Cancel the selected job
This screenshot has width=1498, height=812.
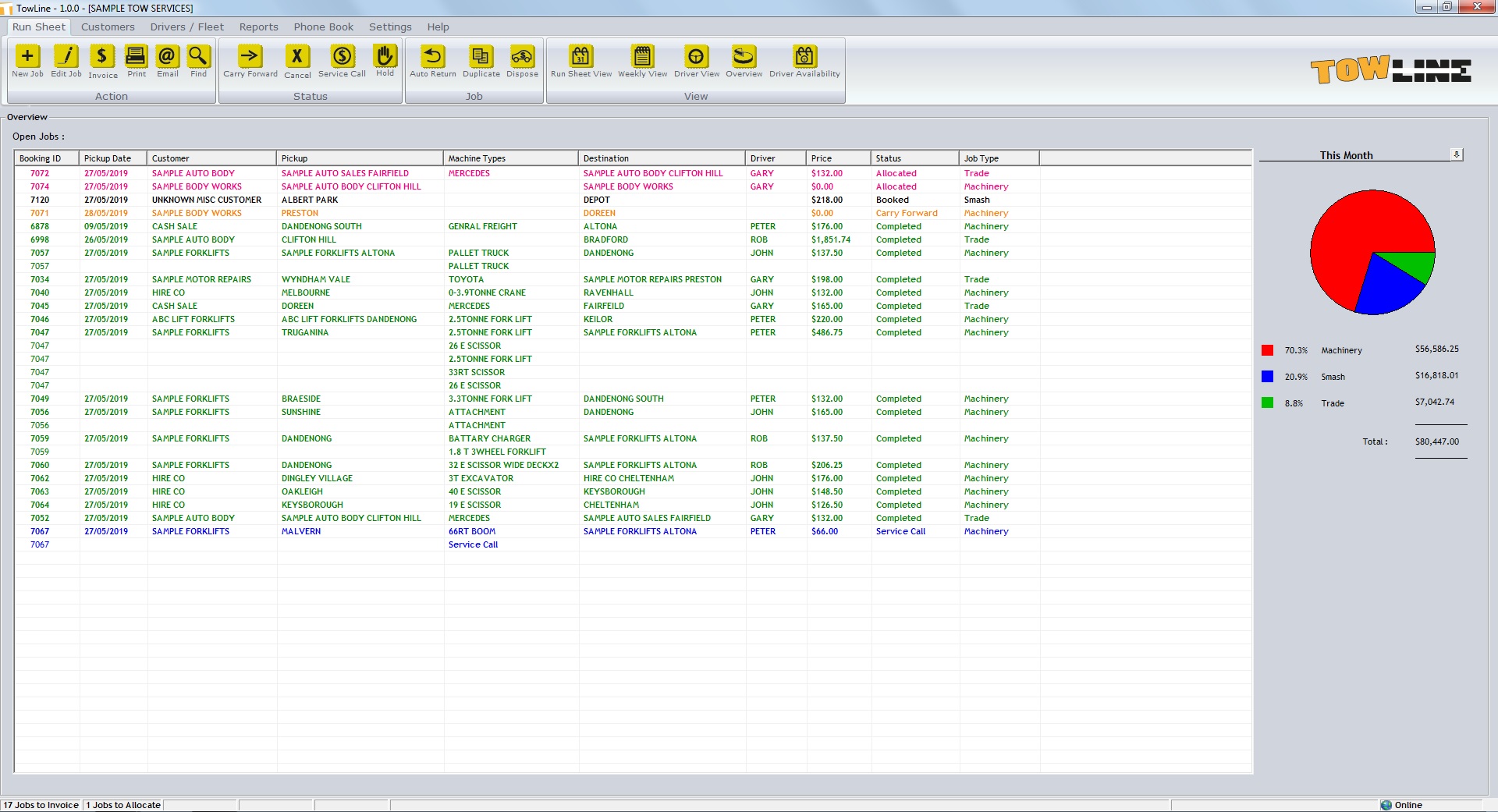(x=297, y=62)
